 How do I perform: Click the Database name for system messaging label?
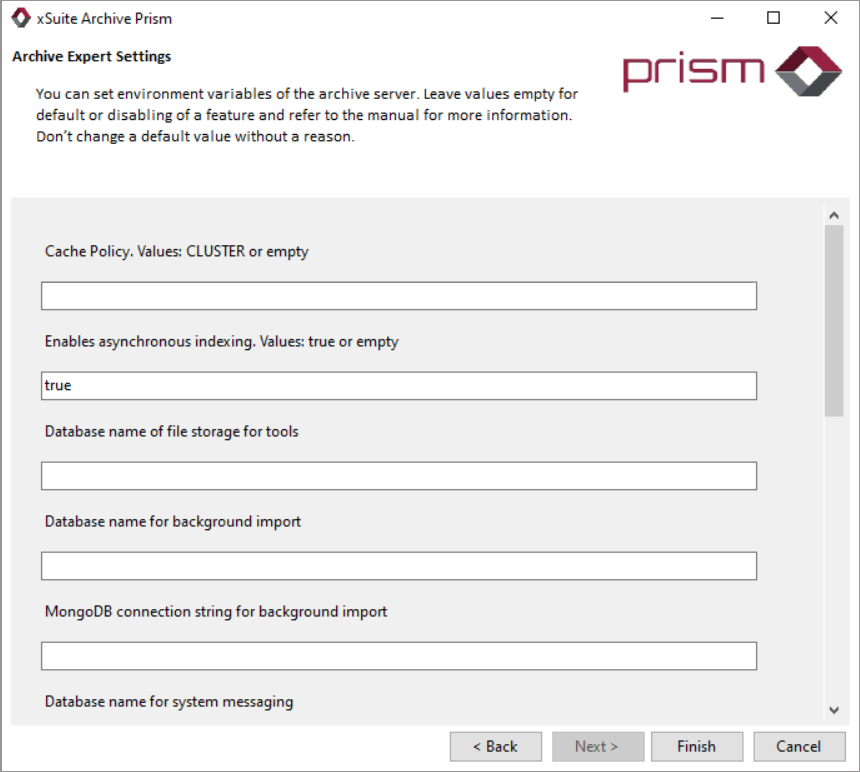[169, 702]
